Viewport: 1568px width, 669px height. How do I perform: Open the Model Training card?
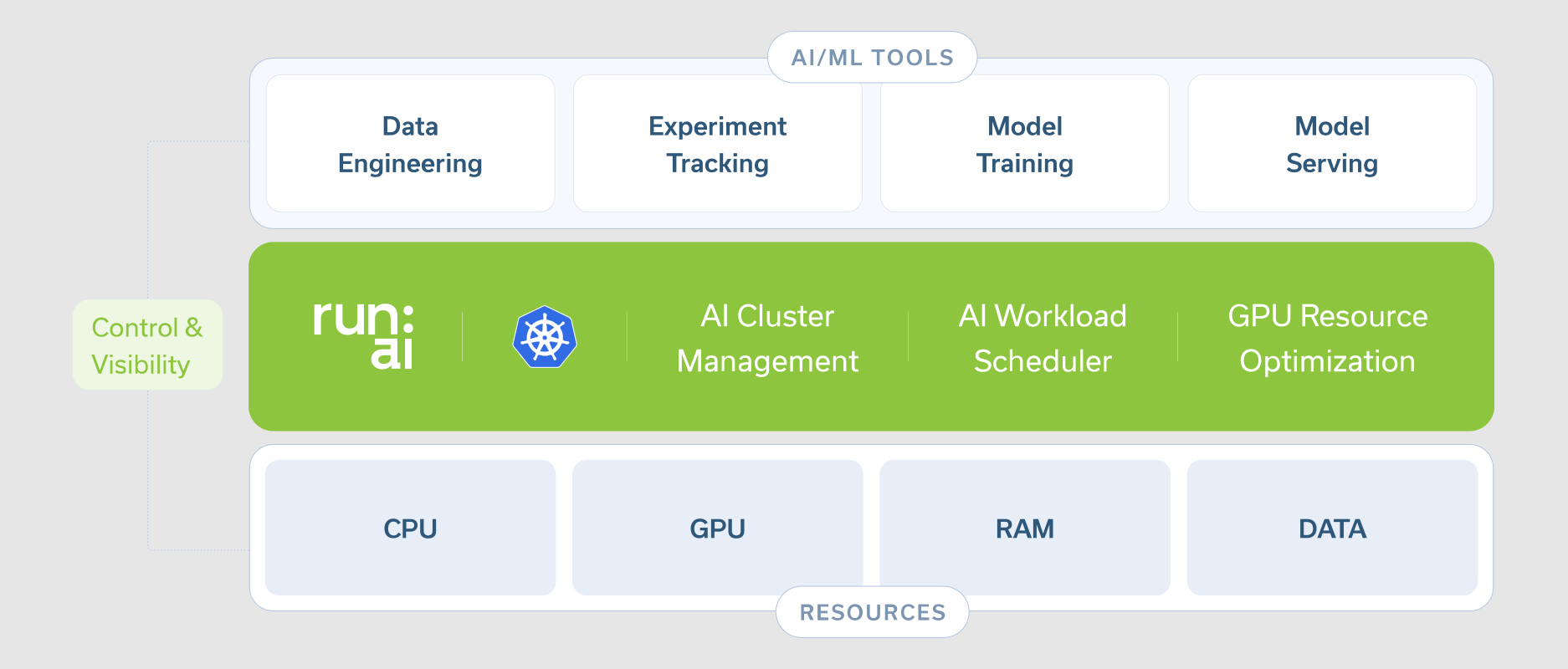[1025, 143]
